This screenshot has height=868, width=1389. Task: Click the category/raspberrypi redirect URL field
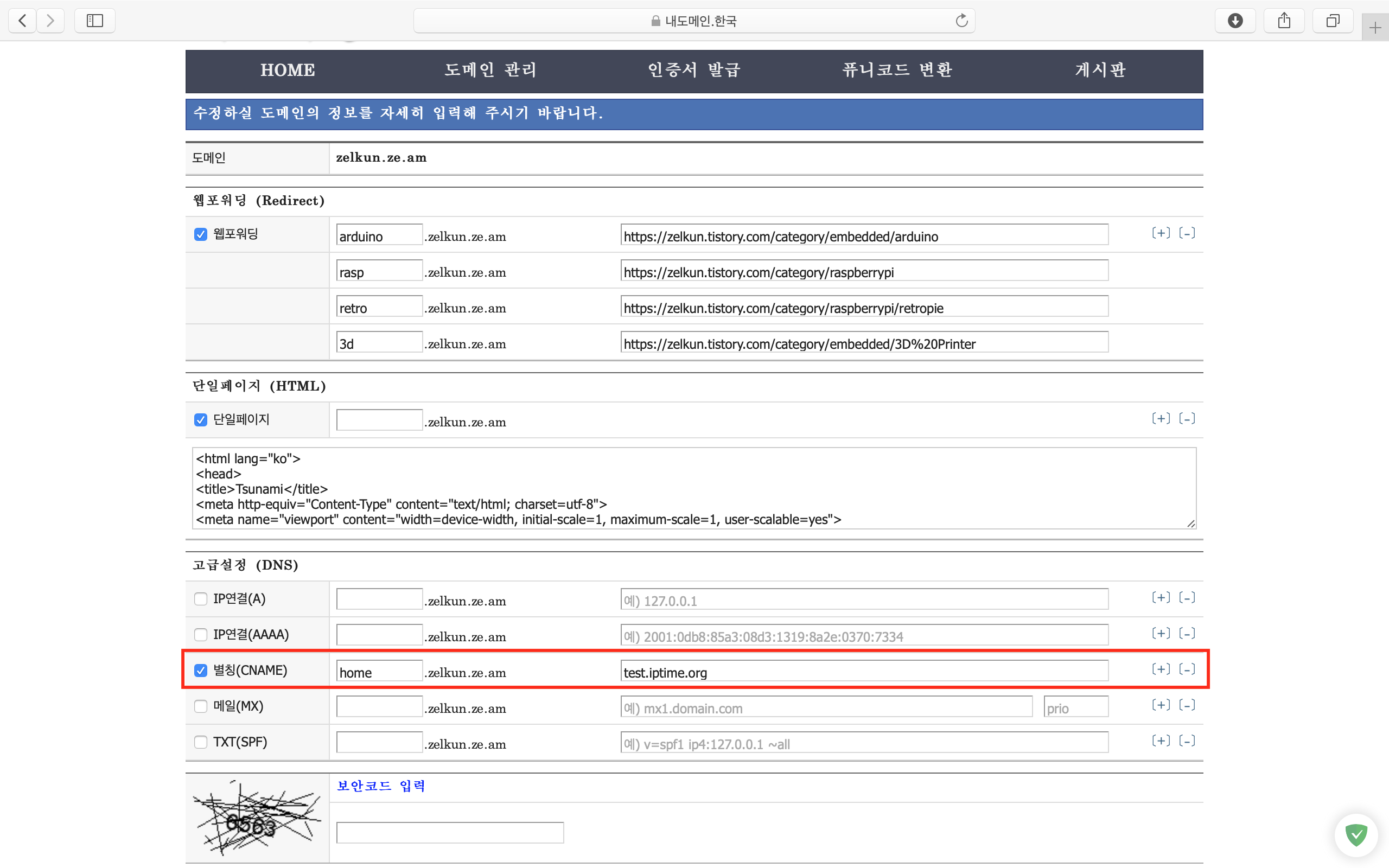pyautogui.click(x=864, y=270)
